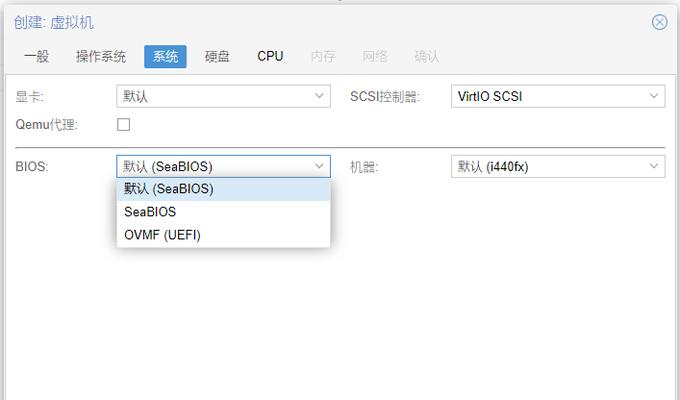
Task: Switch to the CPU tab
Action: pyautogui.click(x=270, y=56)
